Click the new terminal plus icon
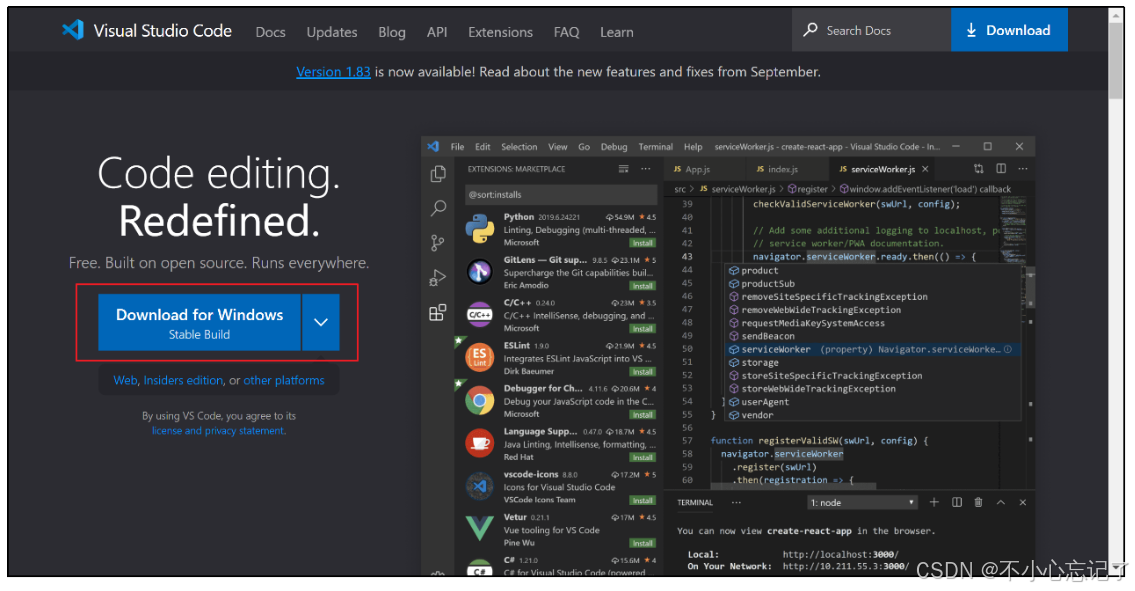The width and height of the screenshot is (1135, 591). click(x=935, y=502)
